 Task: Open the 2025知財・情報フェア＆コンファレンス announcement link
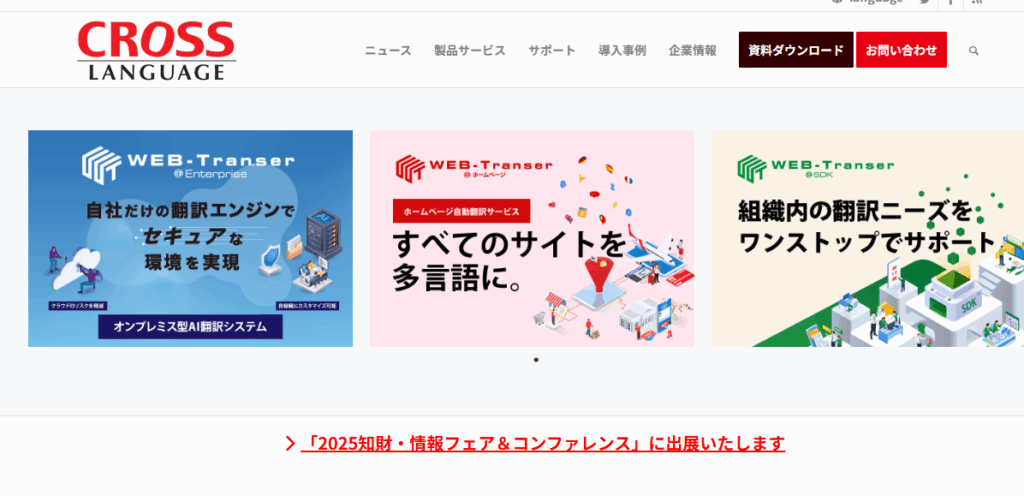(543, 444)
